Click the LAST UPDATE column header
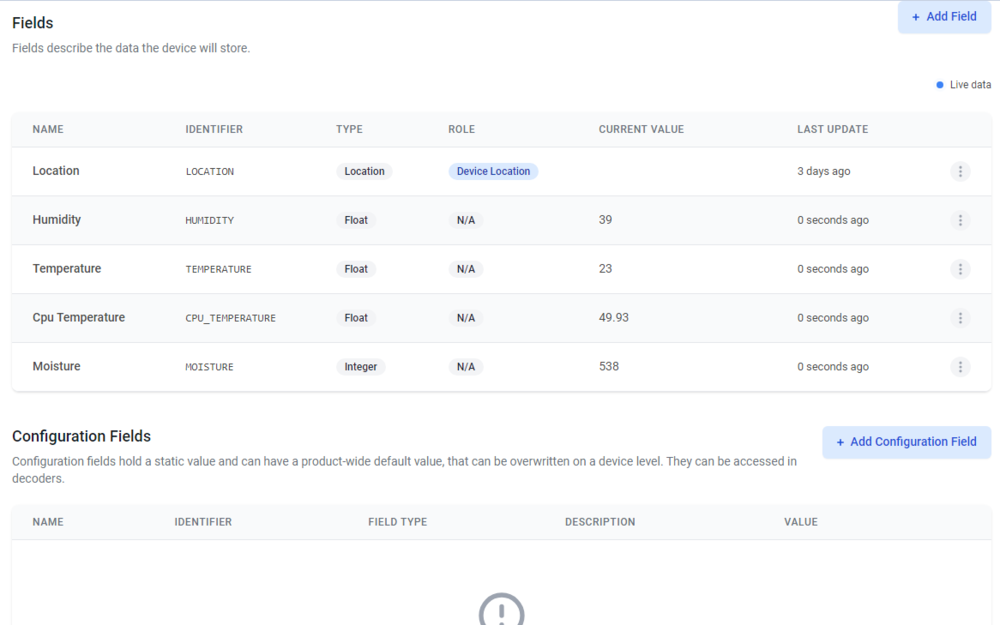 tap(832, 129)
